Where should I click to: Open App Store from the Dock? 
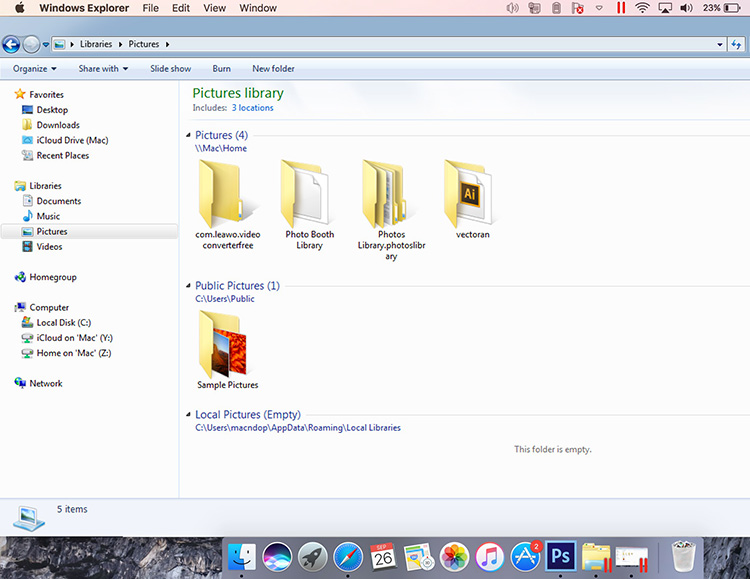click(x=525, y=557)
